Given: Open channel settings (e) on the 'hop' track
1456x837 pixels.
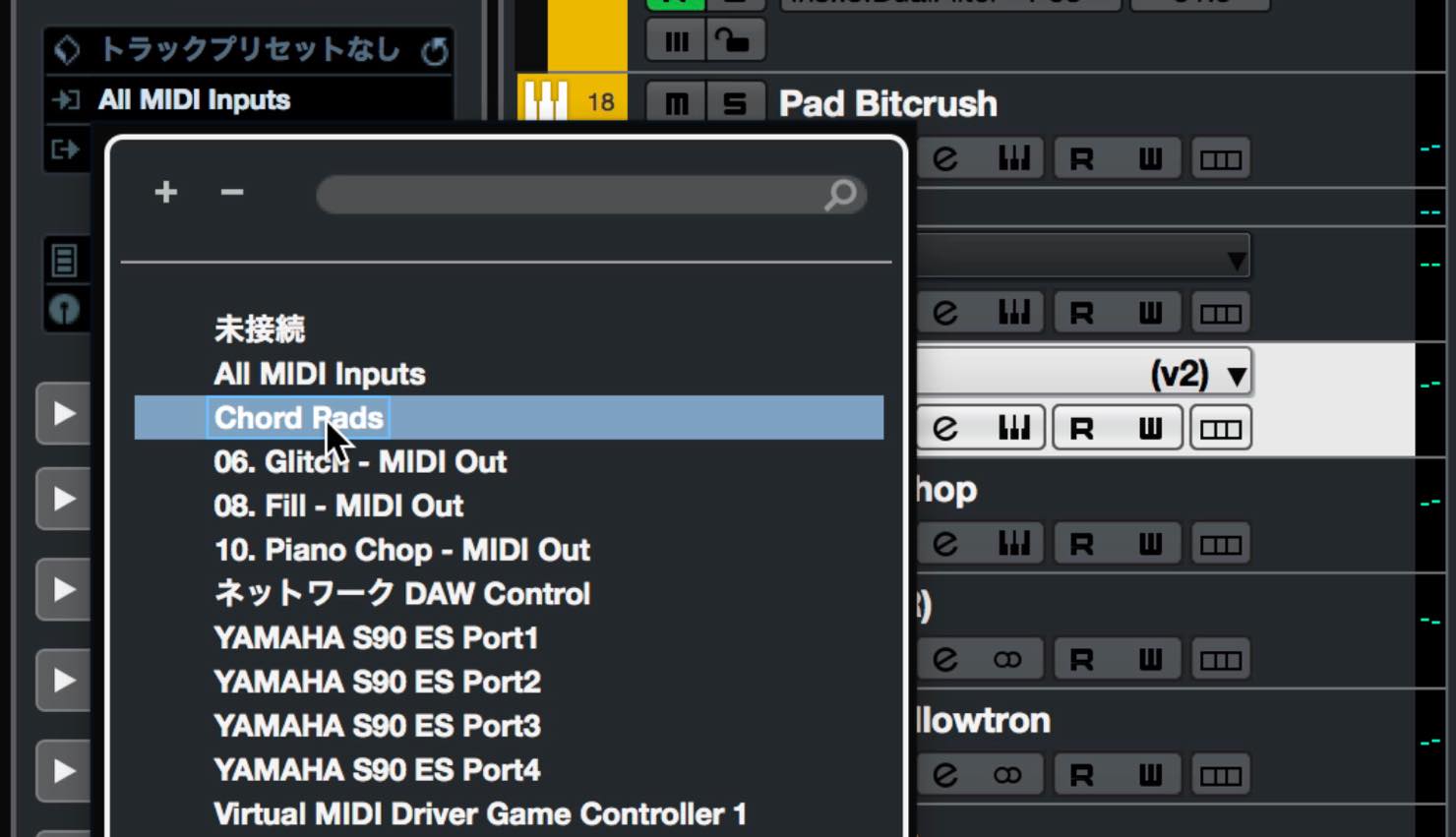Looking at the screenshot, I should tap(945, 544).
